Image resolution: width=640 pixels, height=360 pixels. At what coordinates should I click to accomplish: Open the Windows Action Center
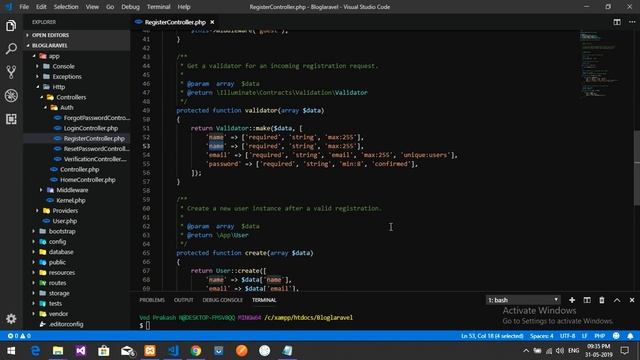[x=624, y=351]
